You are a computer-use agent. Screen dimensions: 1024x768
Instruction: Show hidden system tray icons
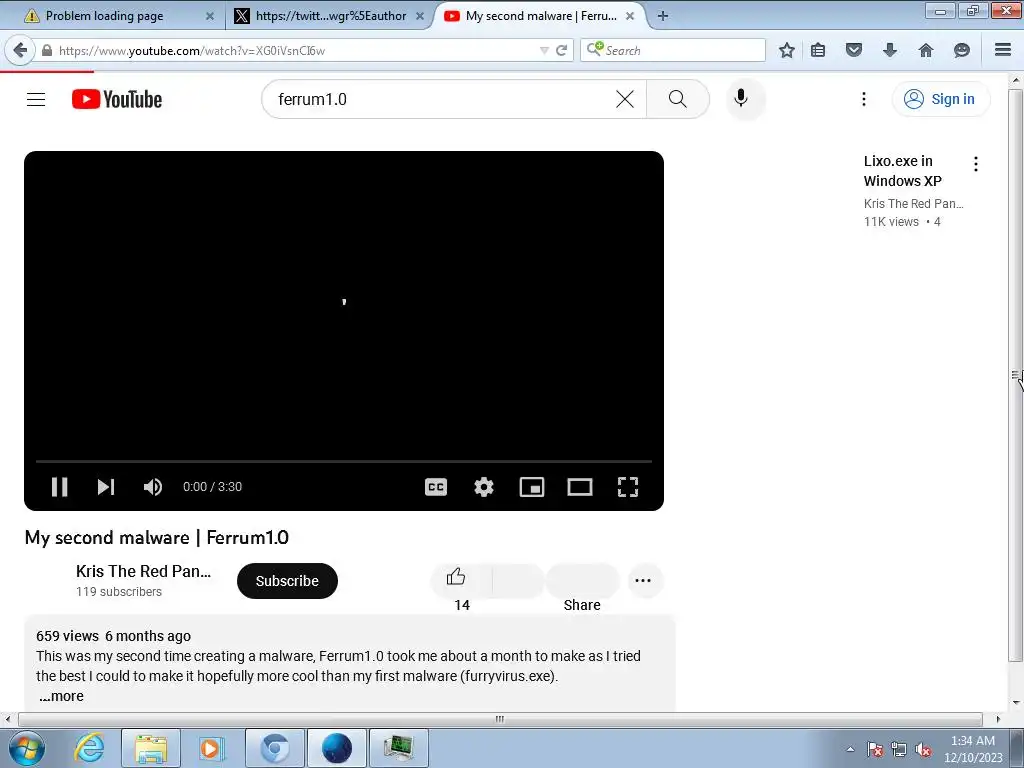pos(850,750)
